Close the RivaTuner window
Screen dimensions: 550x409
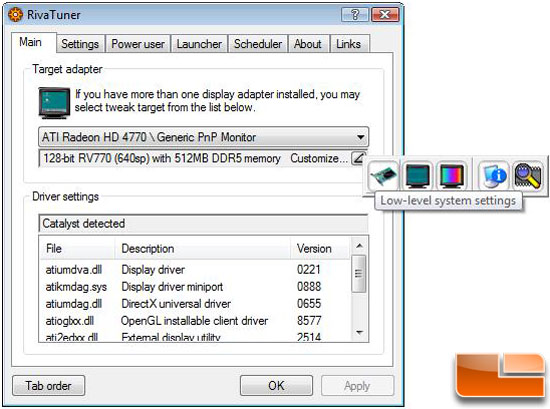click(x=385, y=15)
